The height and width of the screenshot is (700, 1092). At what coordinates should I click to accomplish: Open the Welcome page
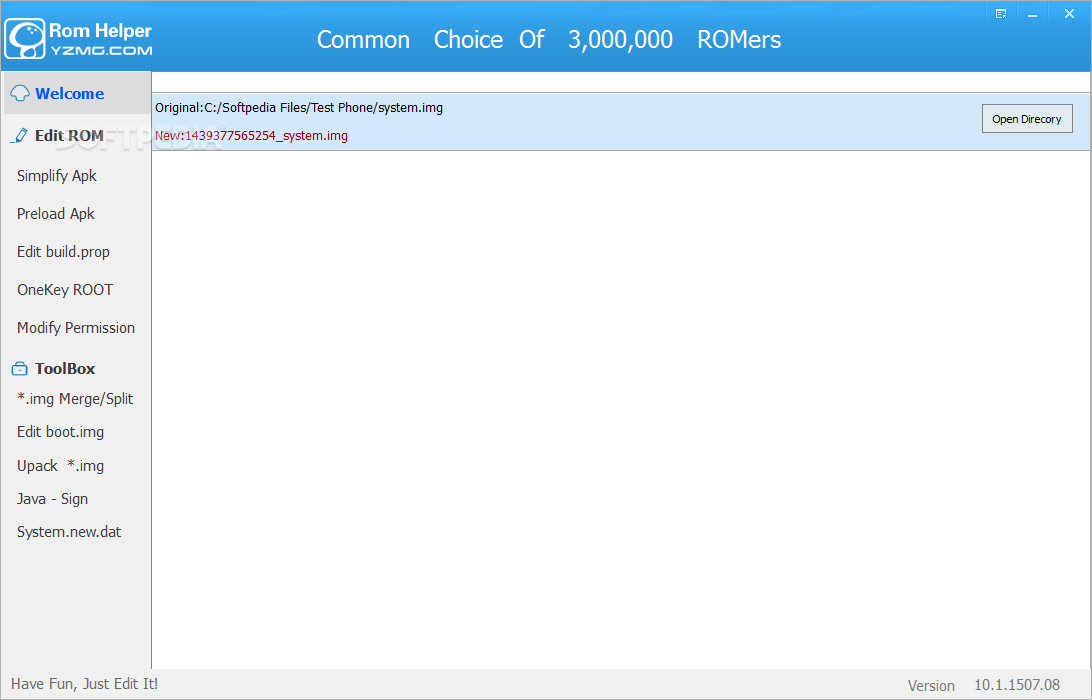[x=77, y=93]
